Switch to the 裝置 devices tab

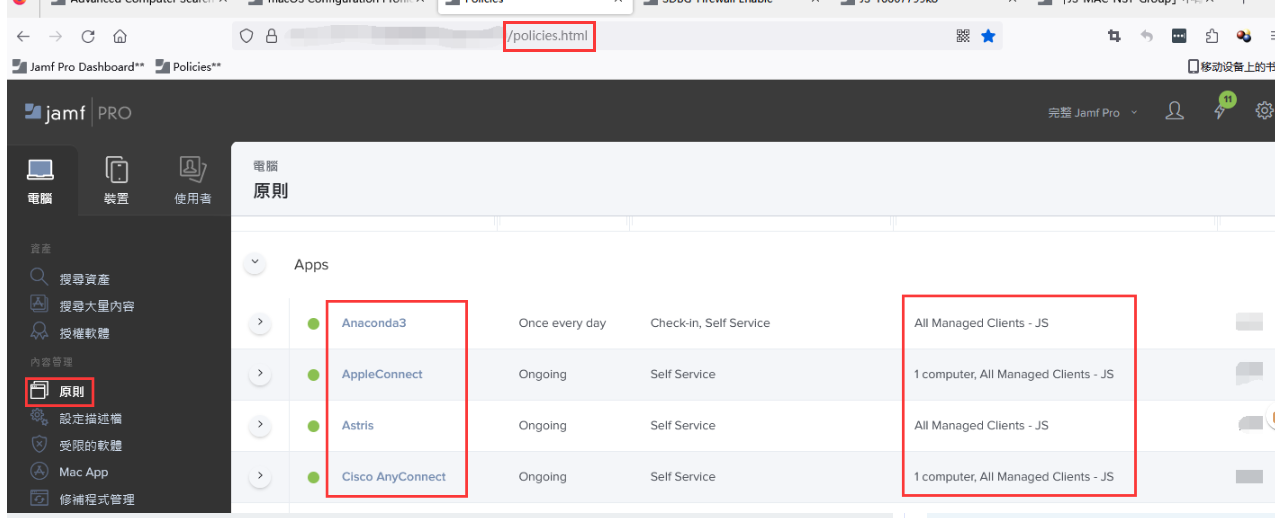click(116, 181)
